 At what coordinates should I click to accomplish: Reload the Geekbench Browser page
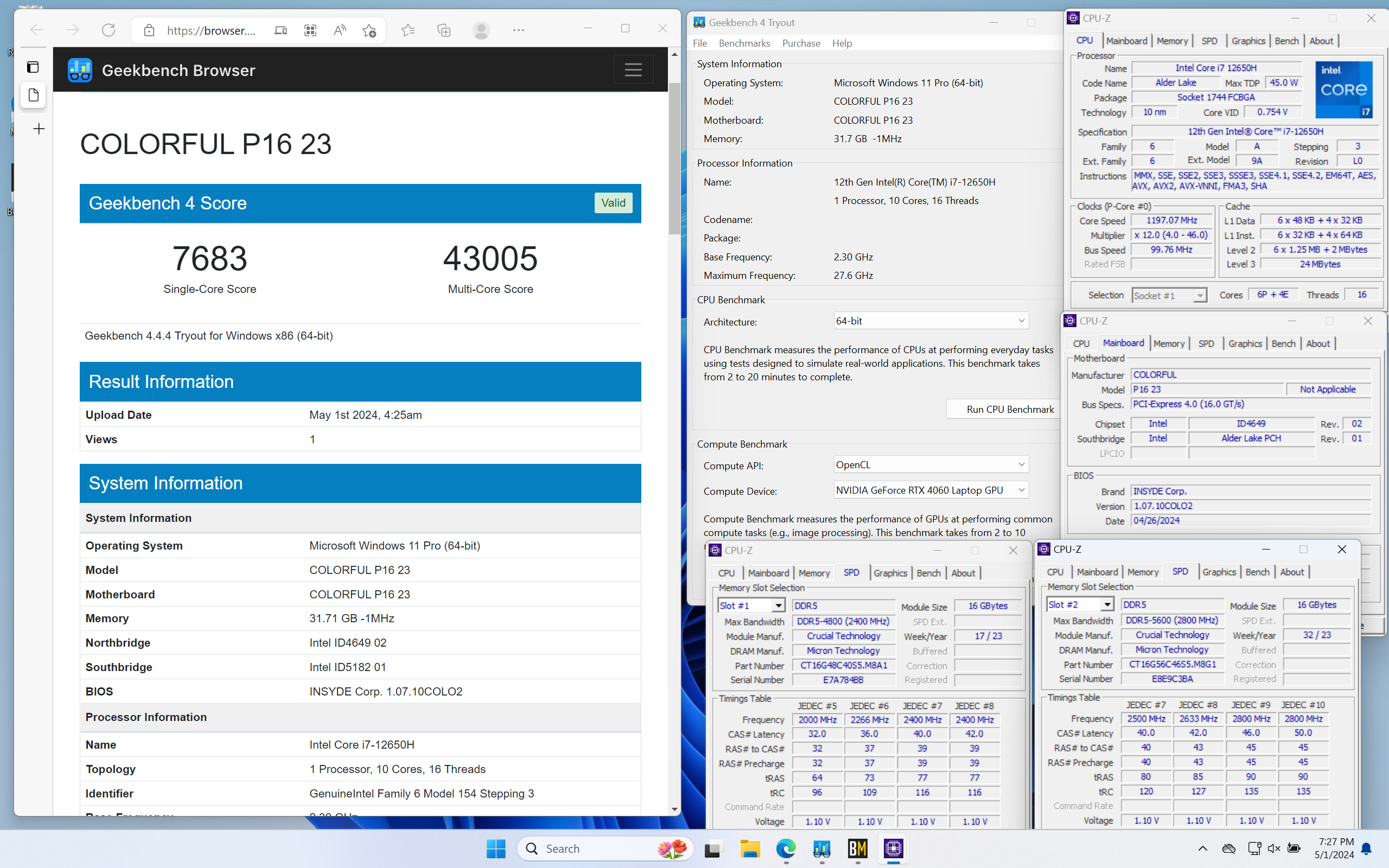click(x=109, y=30)
